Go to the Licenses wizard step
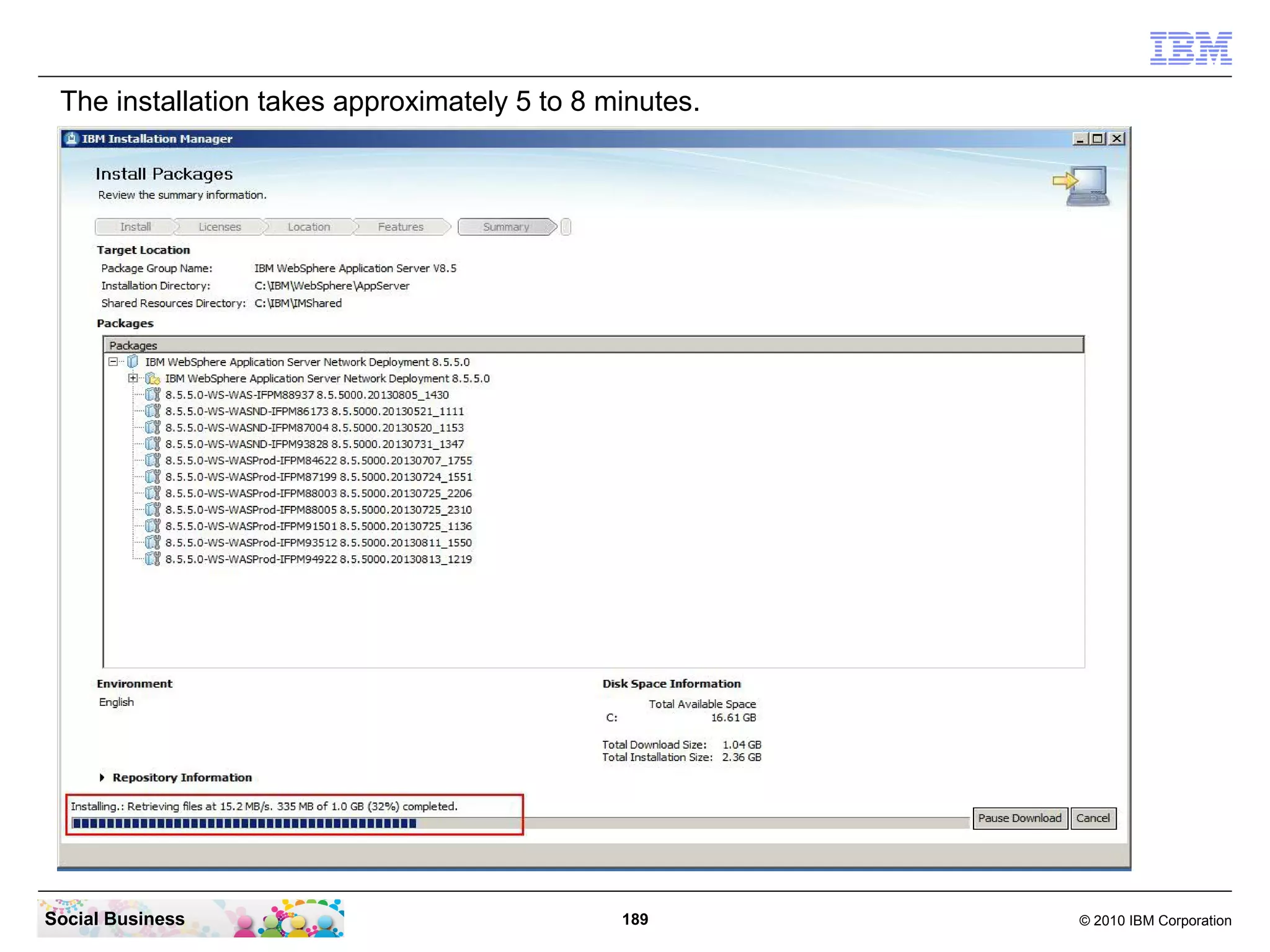Image resolution: width=1270 pixels, height=952 pixels. (220, 227)
